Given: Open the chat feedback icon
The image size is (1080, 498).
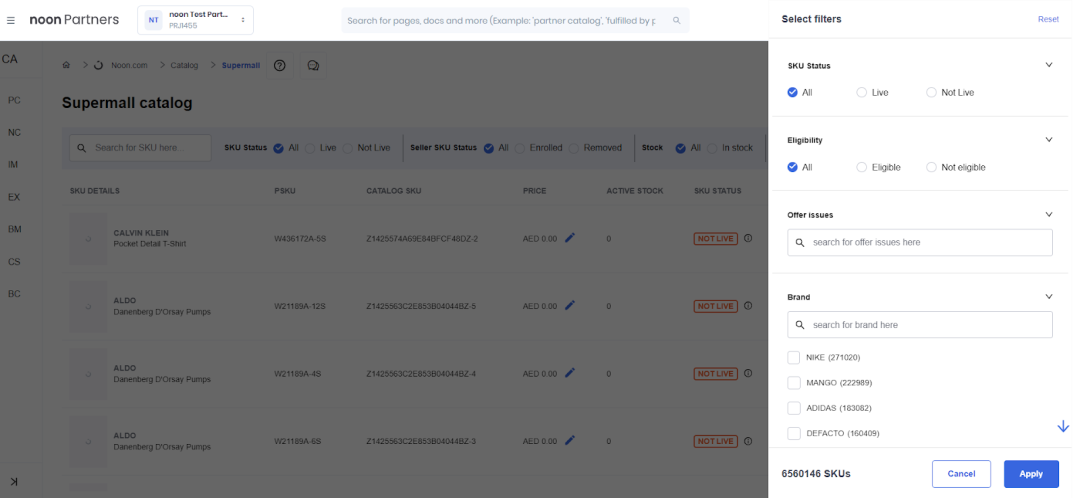Looking at the screenshot, I should coord(313,65).
